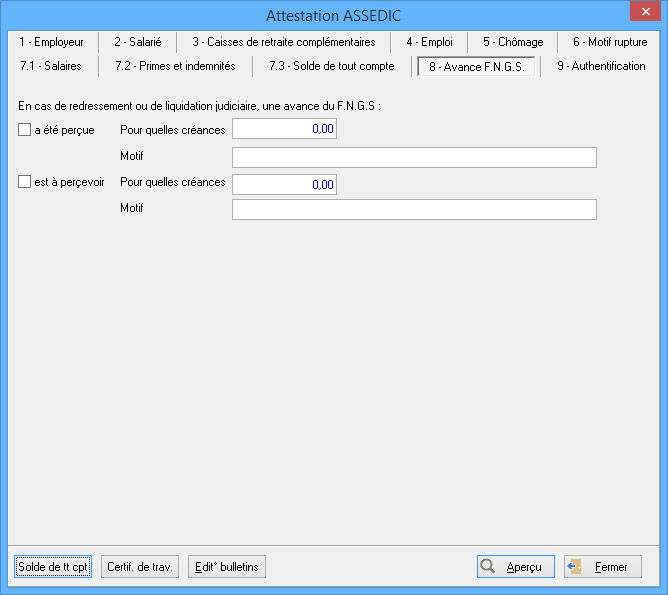View the 7.3 - Solde de tout compte tab

[x=331, y=66]
